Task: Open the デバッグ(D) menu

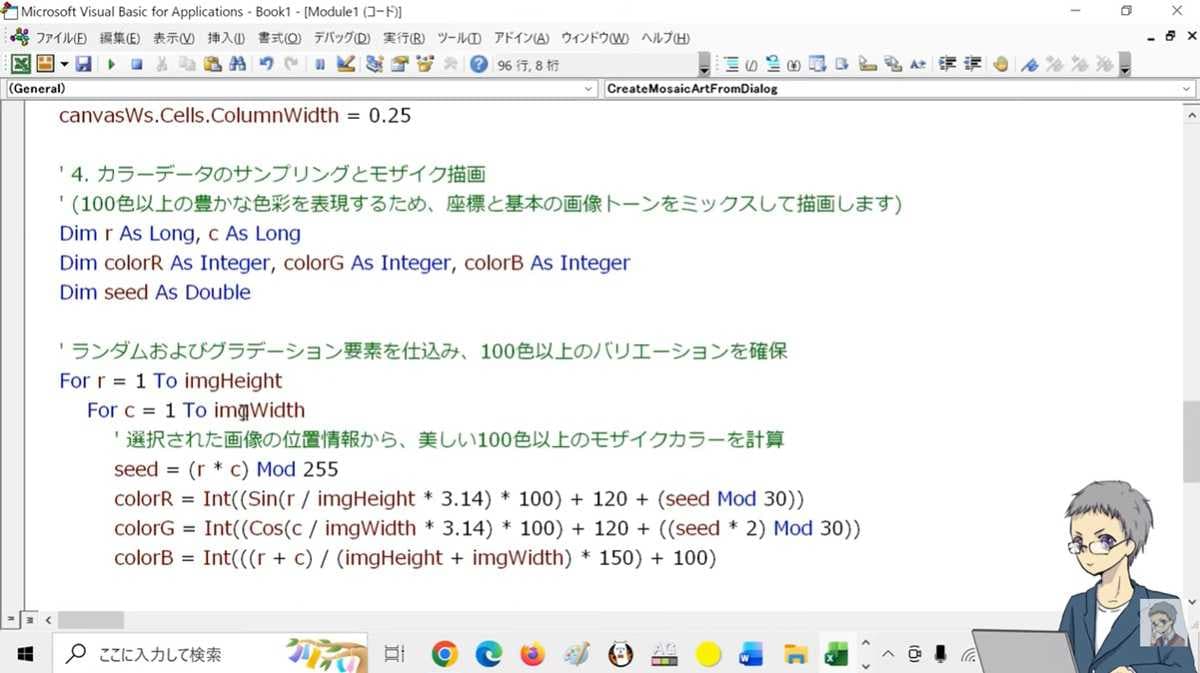Action: (x=342, y=38)
